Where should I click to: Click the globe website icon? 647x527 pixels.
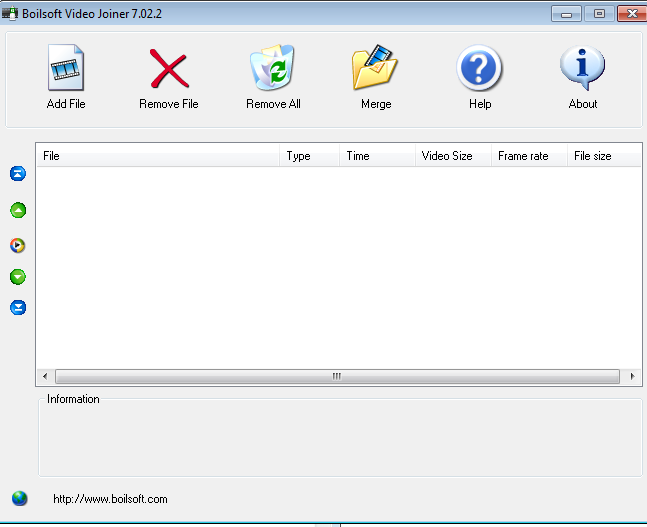click(19, 499)
